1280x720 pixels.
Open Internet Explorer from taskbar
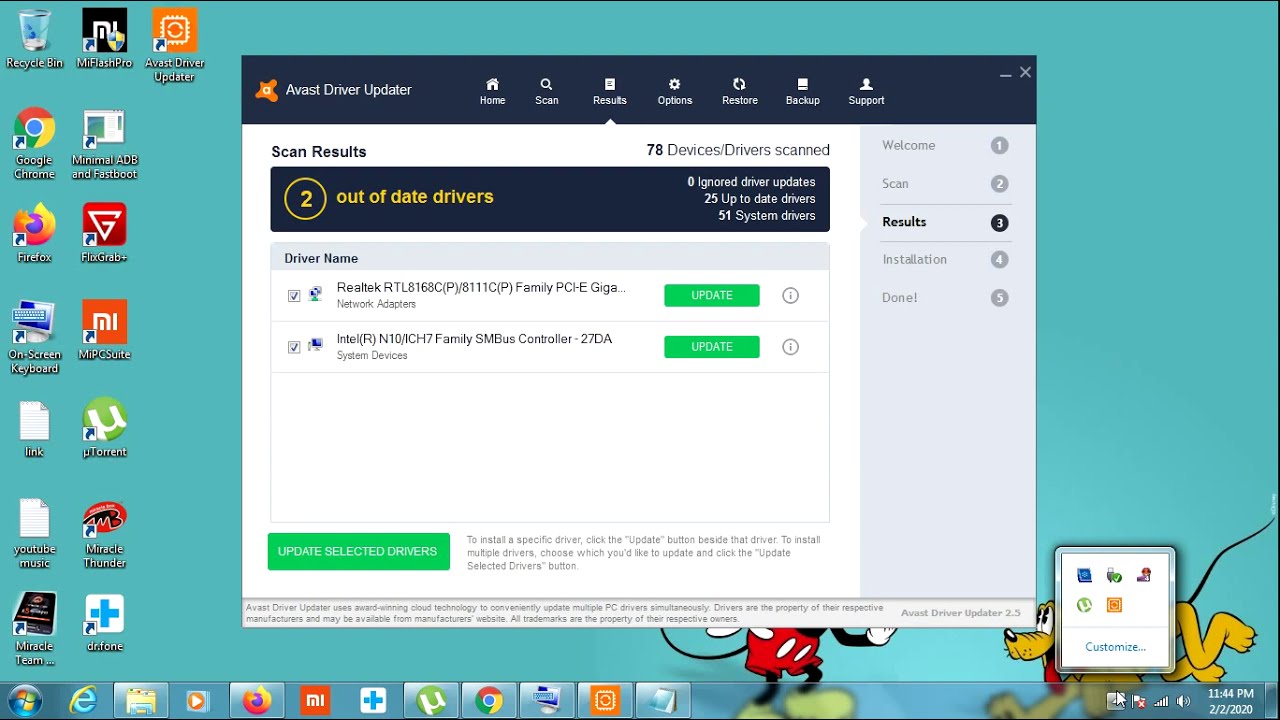pyautogui.click(x=83, y=701)
